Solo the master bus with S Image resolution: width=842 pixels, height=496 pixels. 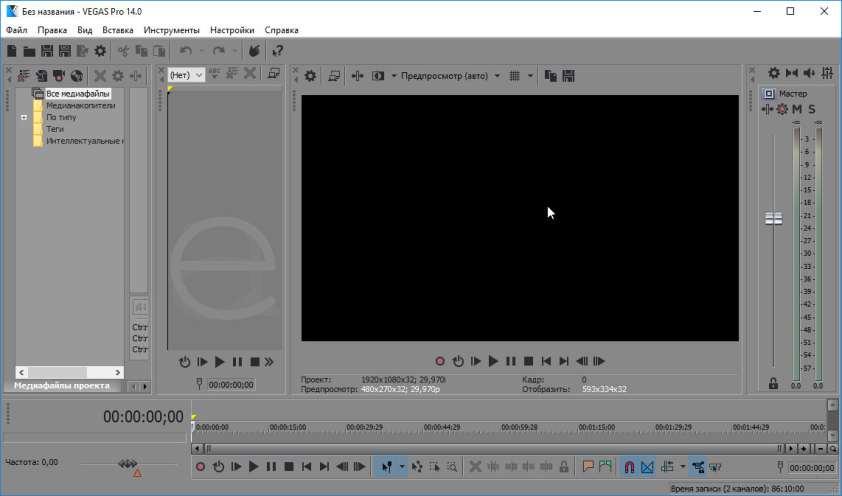coord(812,110)
